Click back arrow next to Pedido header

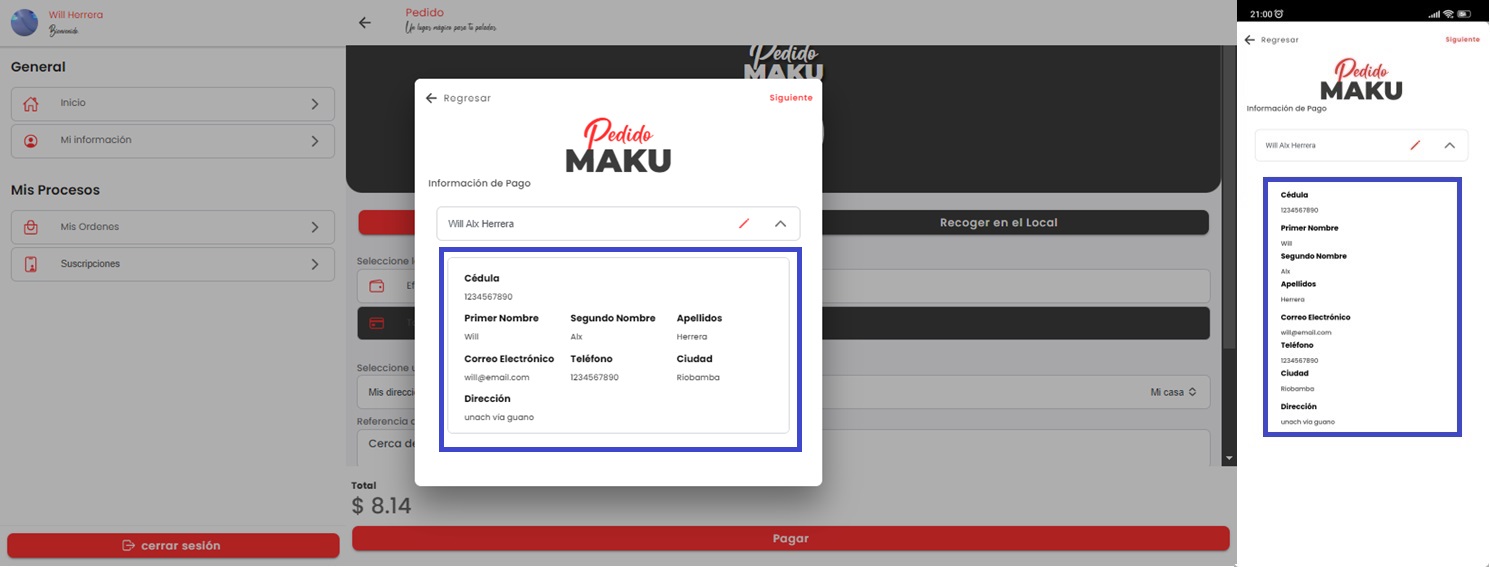[x=365, y=23]
